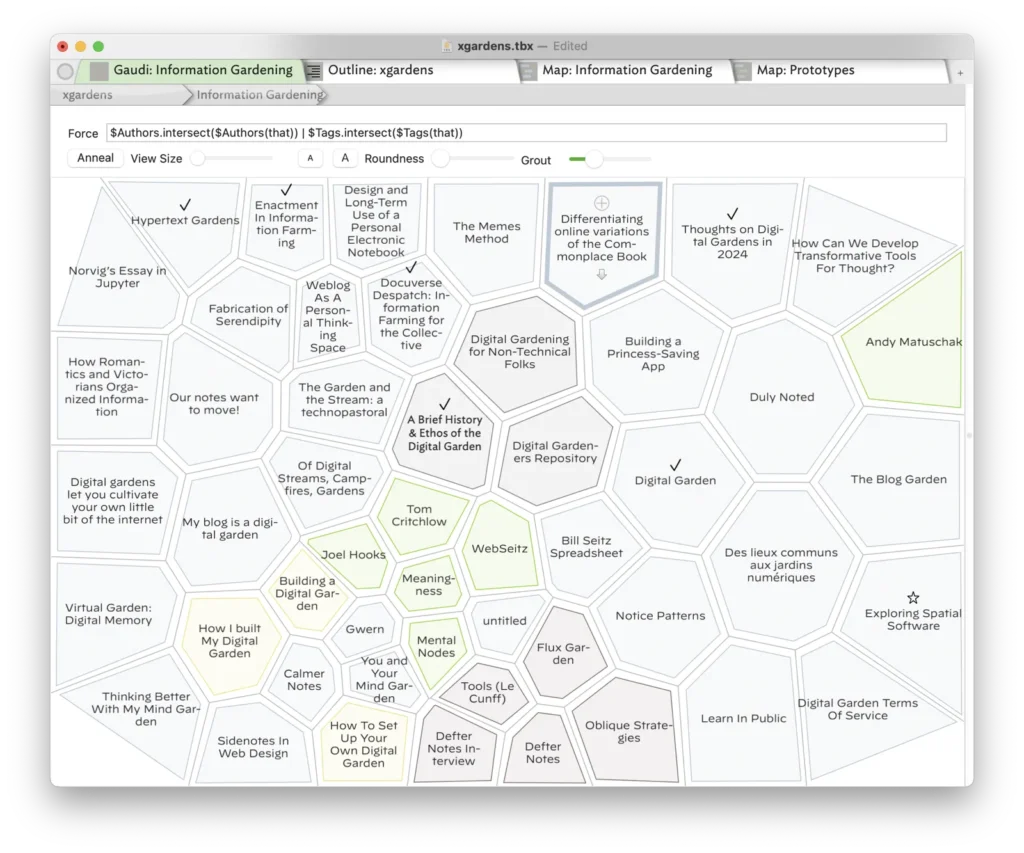Viewport: 1024px width, 853px height.
Task: Click the plus icon above Differentiating note
Action: point(601,203)
